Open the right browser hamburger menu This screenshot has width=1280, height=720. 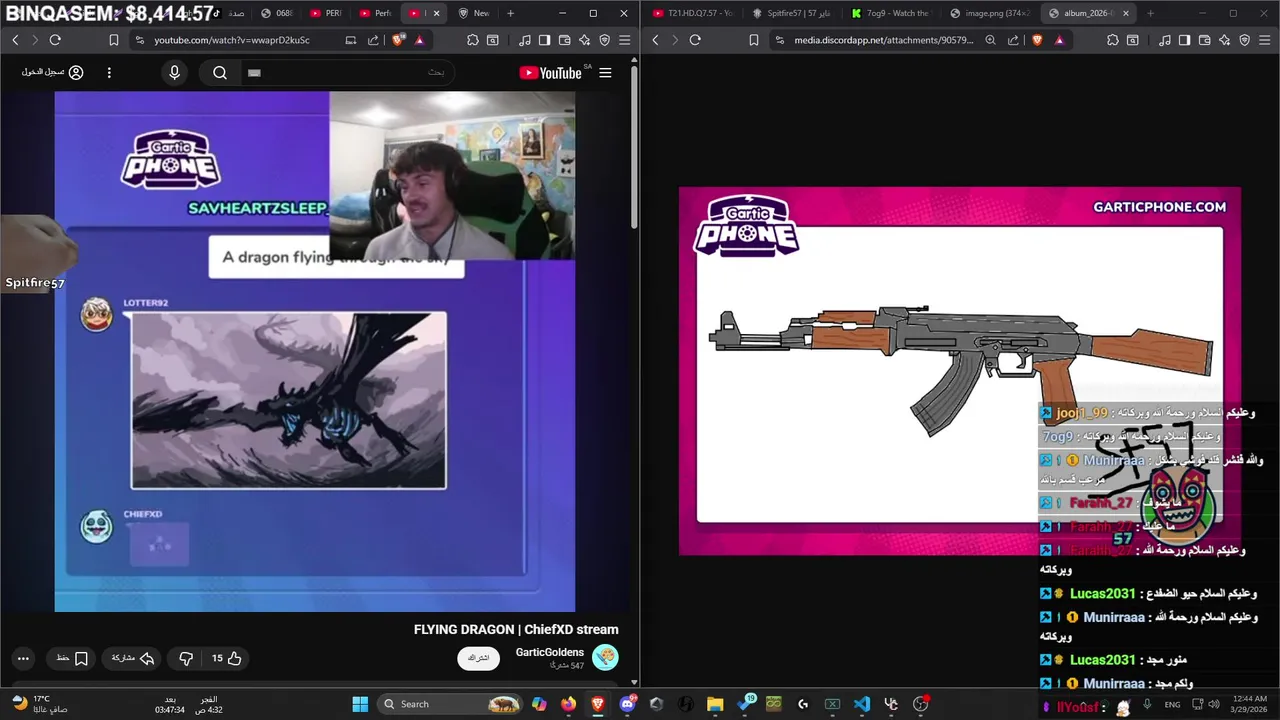coord(1265,40)
